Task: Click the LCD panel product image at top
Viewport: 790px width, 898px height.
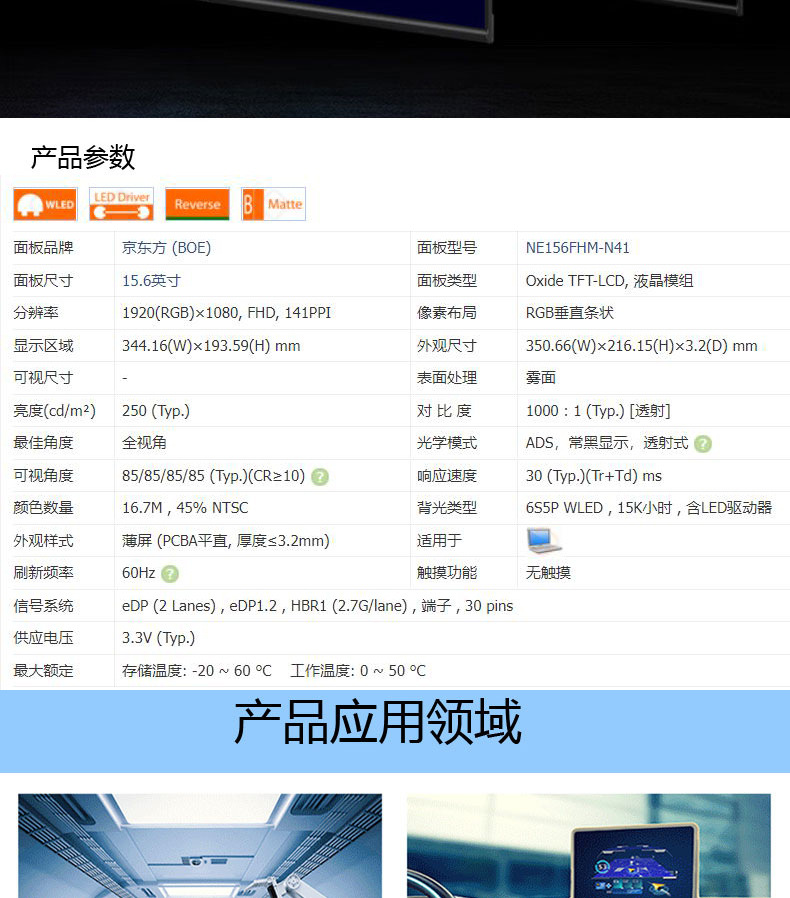Action: coord(395,58)
